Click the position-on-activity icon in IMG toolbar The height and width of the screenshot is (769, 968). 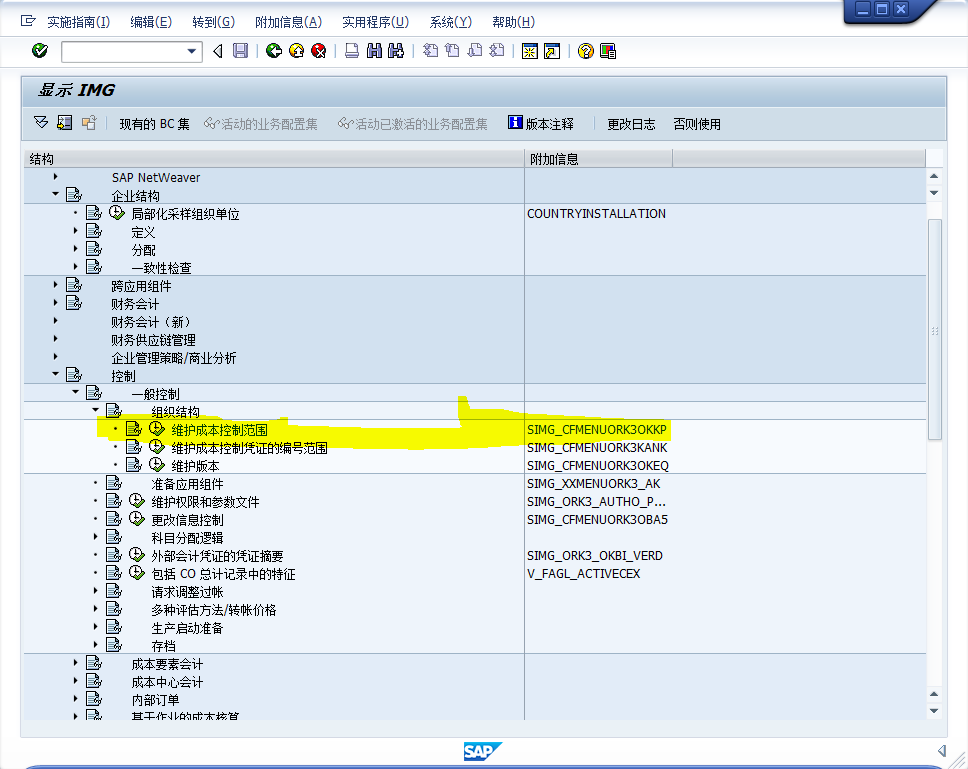(x=65, y=123)
